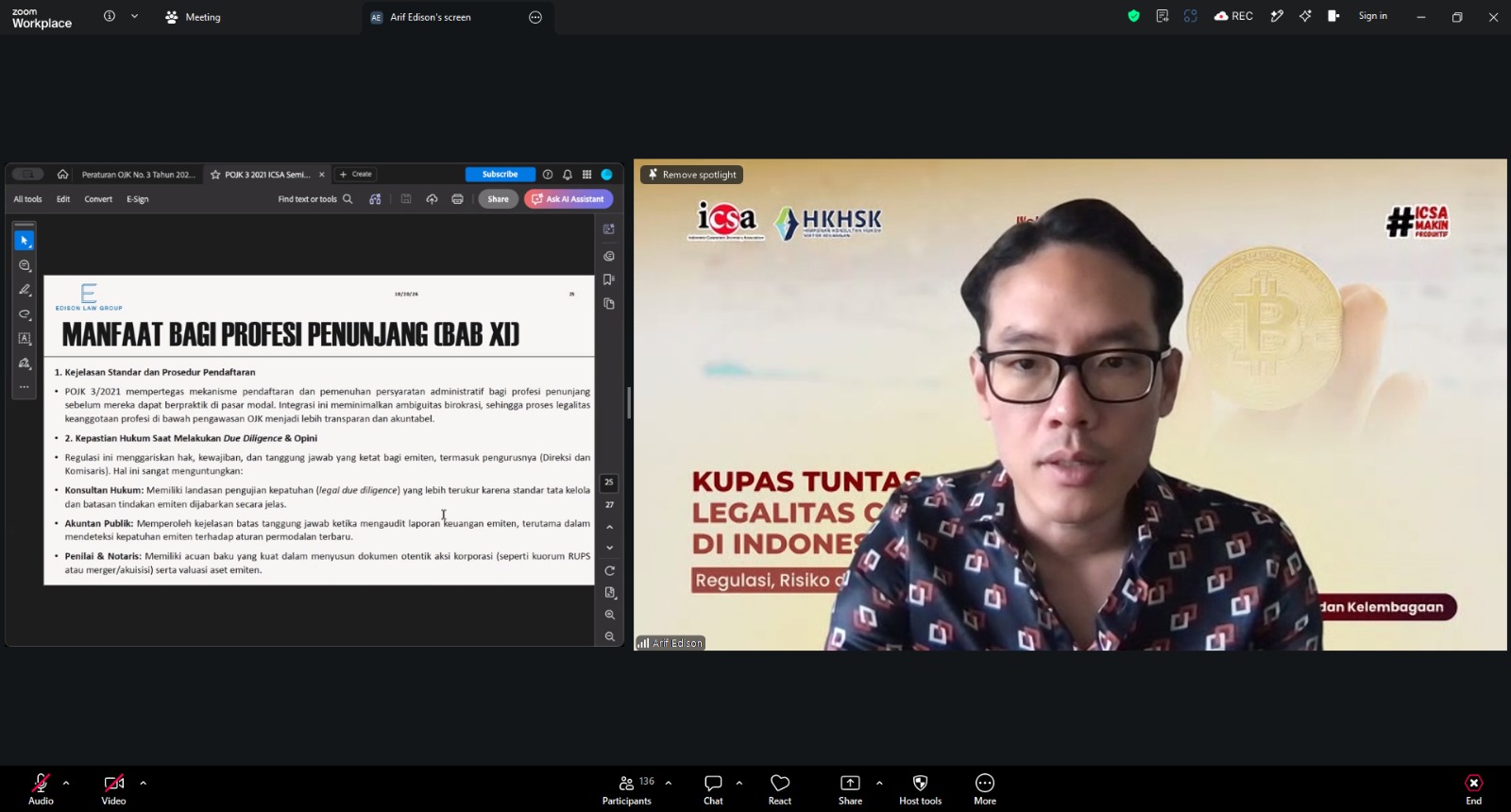The width and height of the screenshot is (1511, 812).
Task: Open options menu on Arif Edison's screen tab
Action: [535, 17]
